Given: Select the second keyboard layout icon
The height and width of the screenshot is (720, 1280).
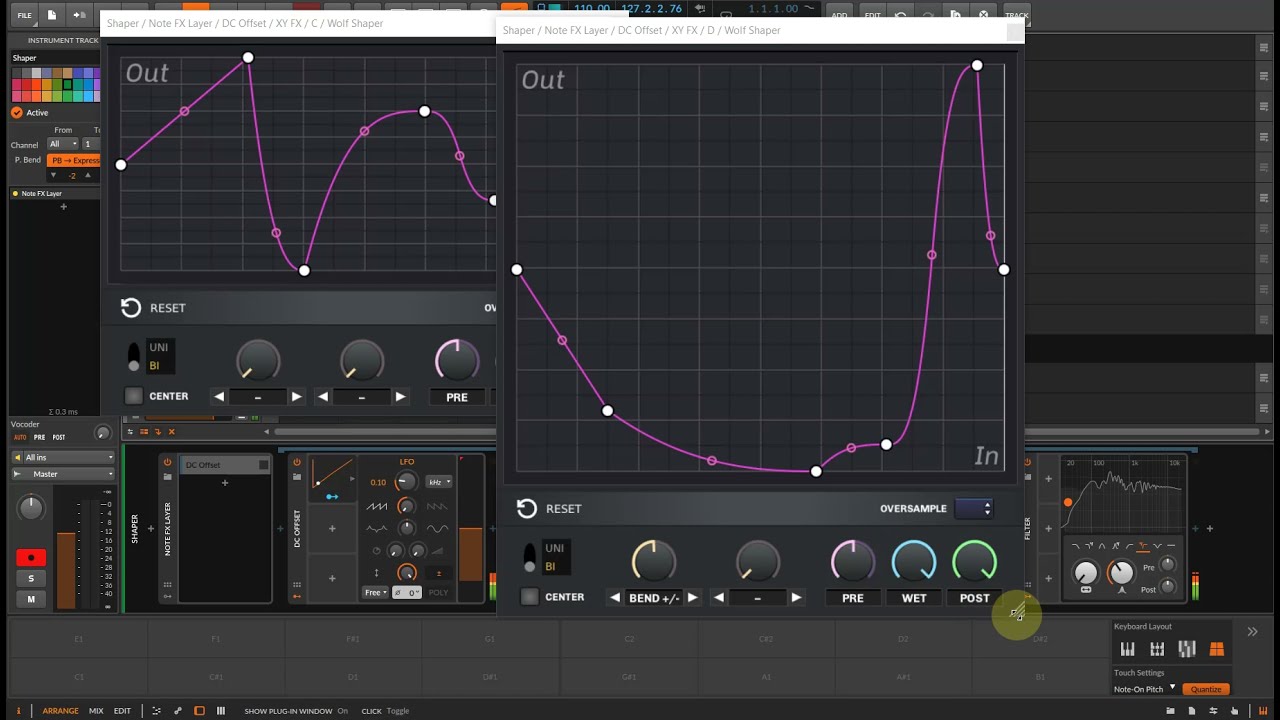Looking at the screenshot, I should coord(1157,649).
